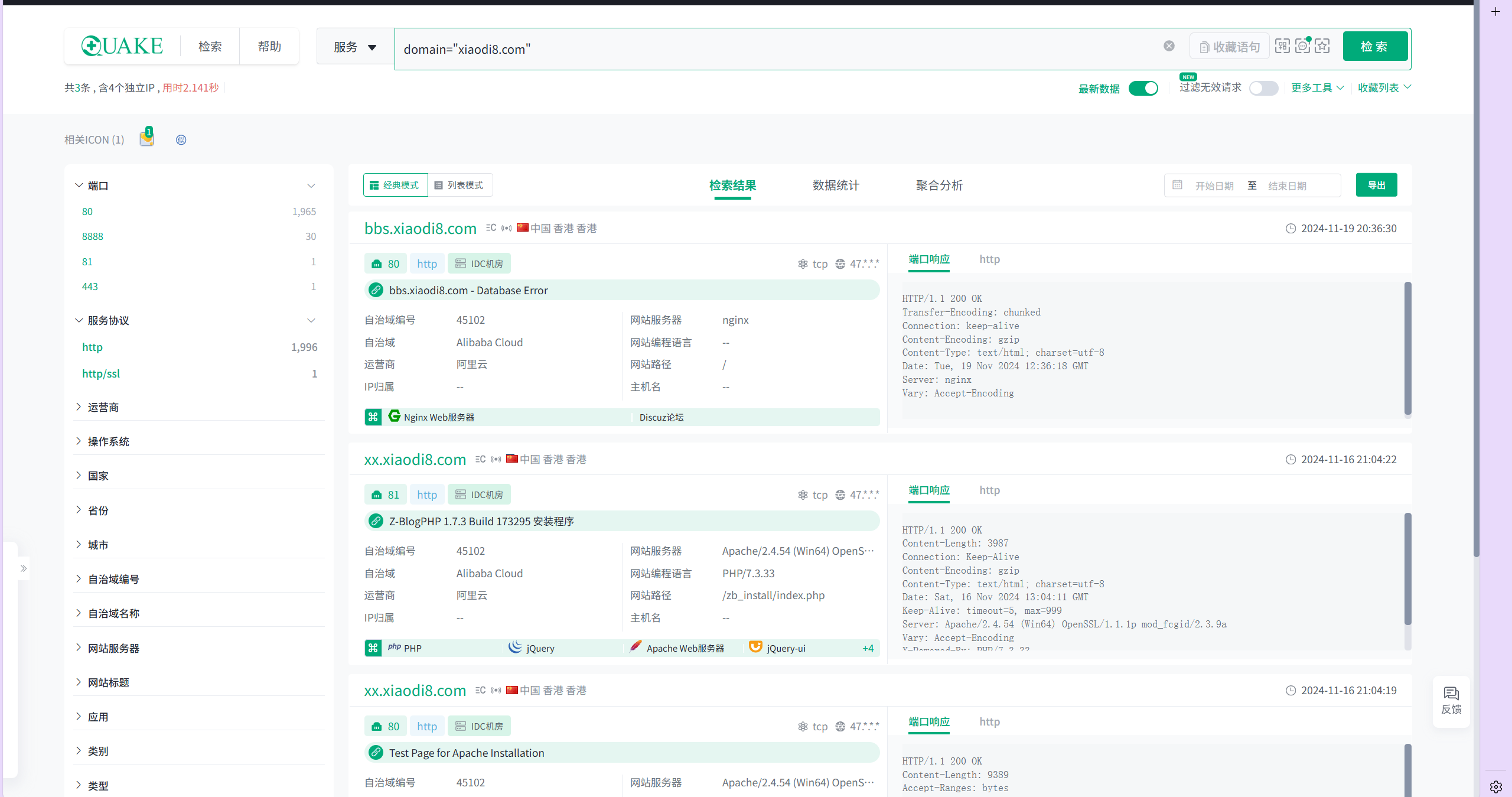Click the green 导出 export button
The width and height of the screenshot is (1512, 797).
1376,186
